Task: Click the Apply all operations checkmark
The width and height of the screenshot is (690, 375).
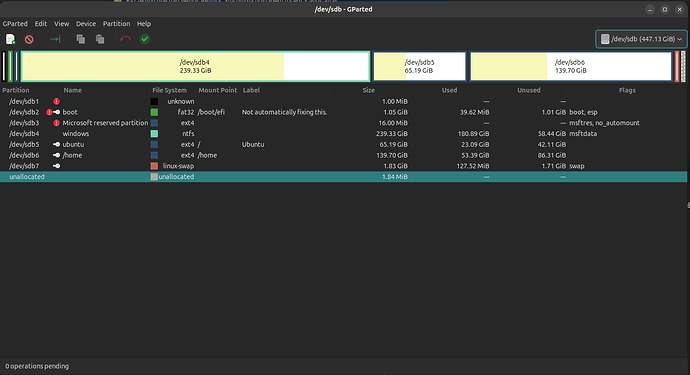Action: pyautogui.click(x=145, y=39)
